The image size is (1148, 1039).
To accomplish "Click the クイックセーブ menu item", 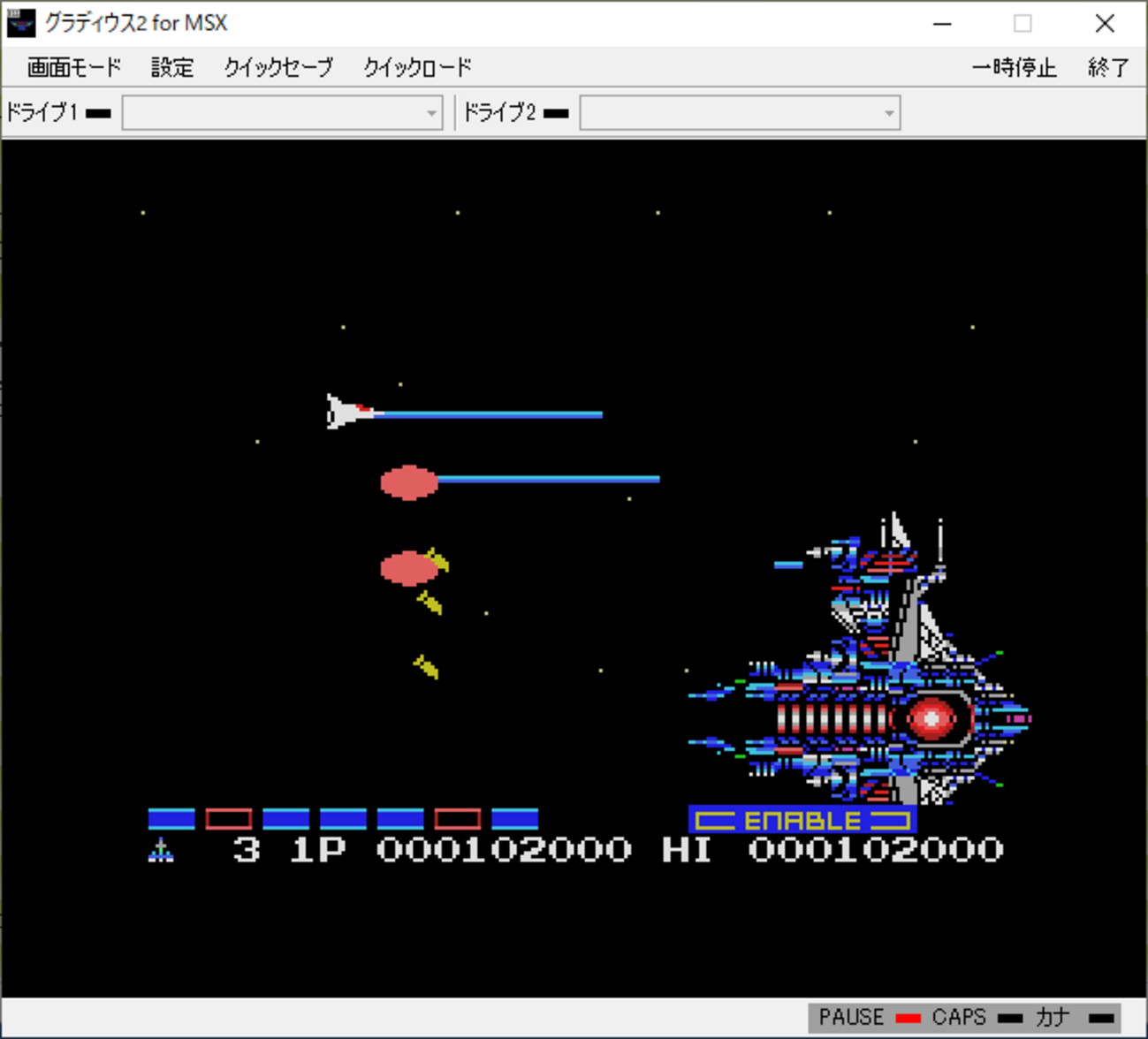I will (278, 67).
